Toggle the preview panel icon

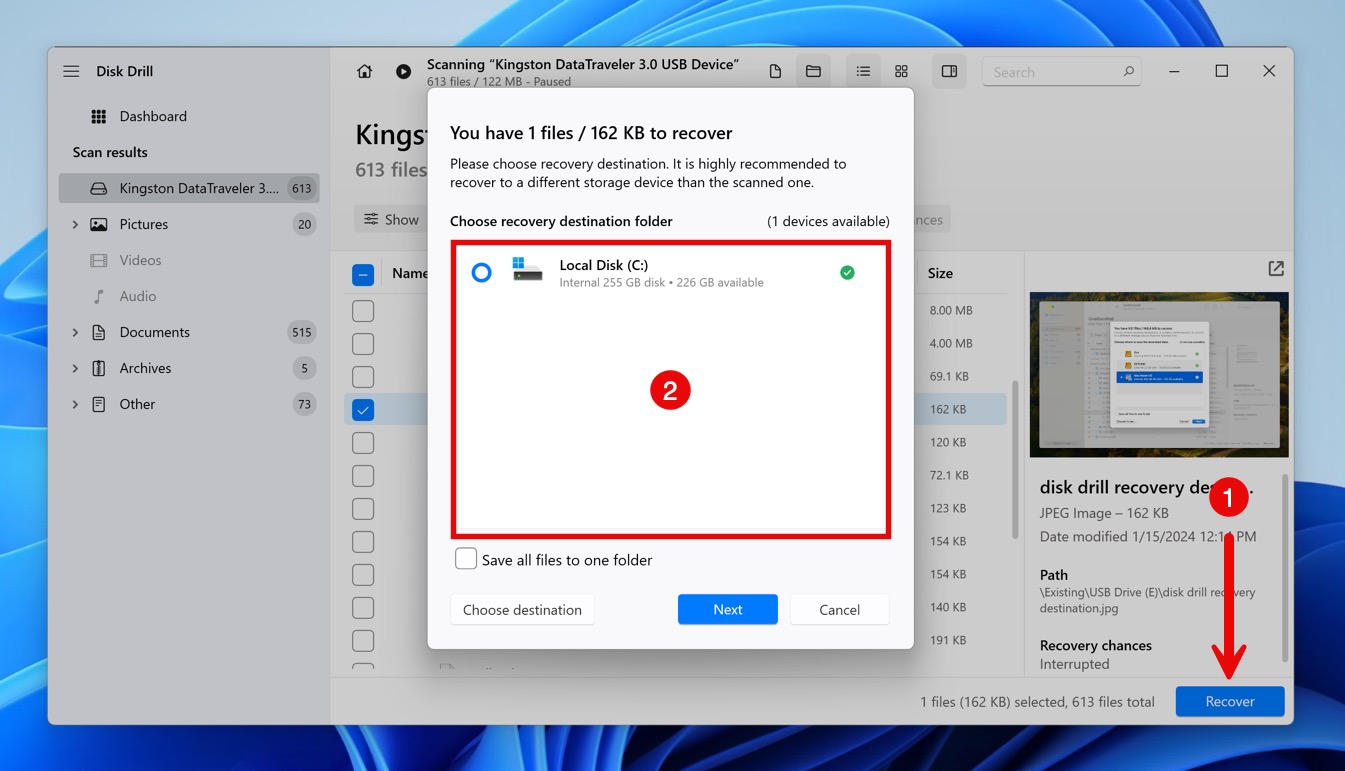[949, 72]
